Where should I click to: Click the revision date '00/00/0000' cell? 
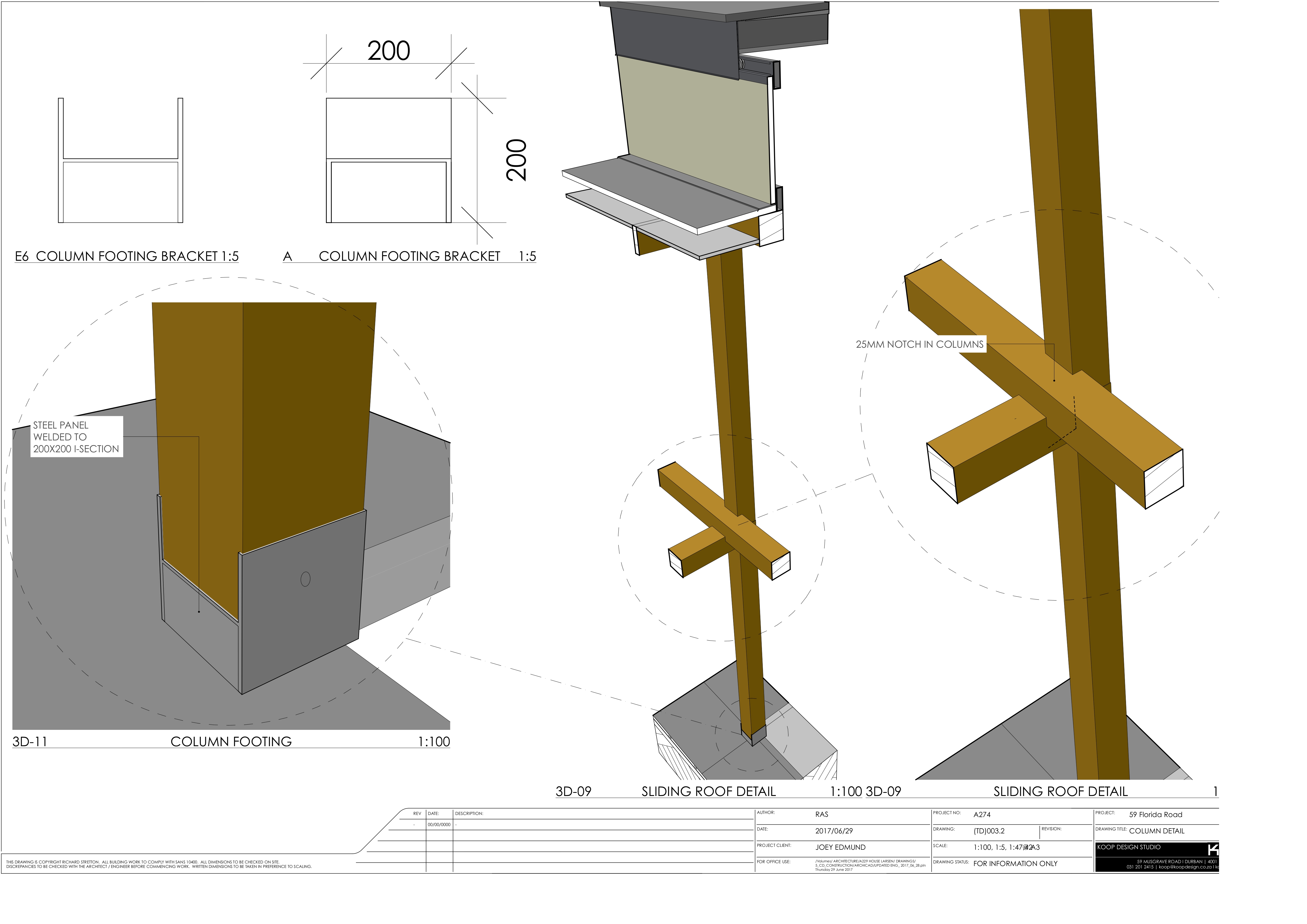click(439, 824)
